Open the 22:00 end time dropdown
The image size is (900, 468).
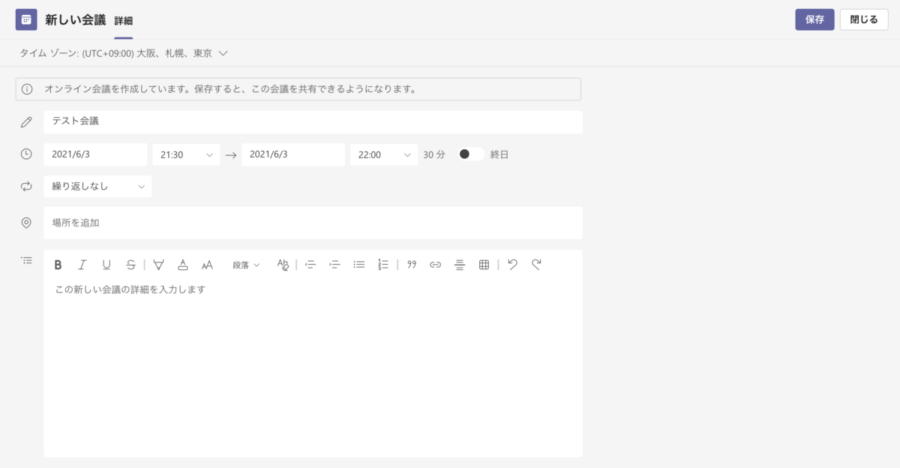pyautogui.click(x=384, y=154)
